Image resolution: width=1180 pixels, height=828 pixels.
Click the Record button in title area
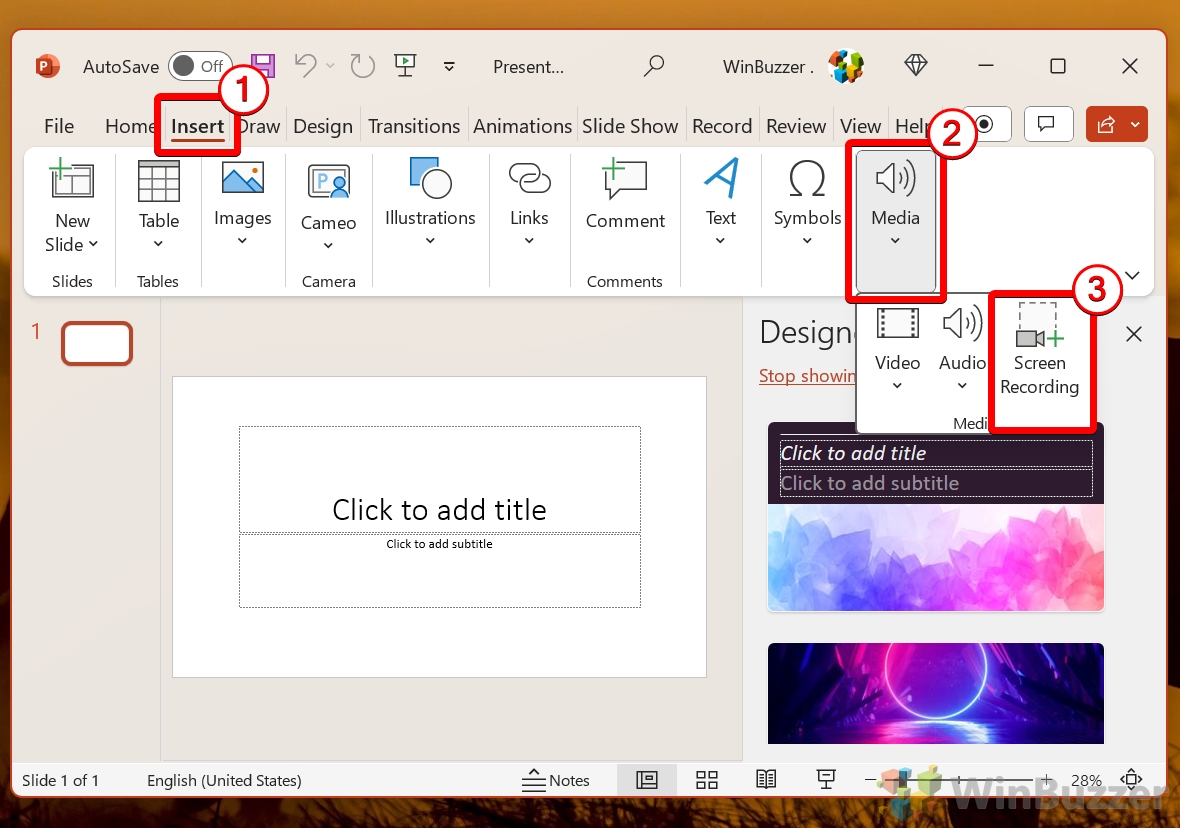987,123
